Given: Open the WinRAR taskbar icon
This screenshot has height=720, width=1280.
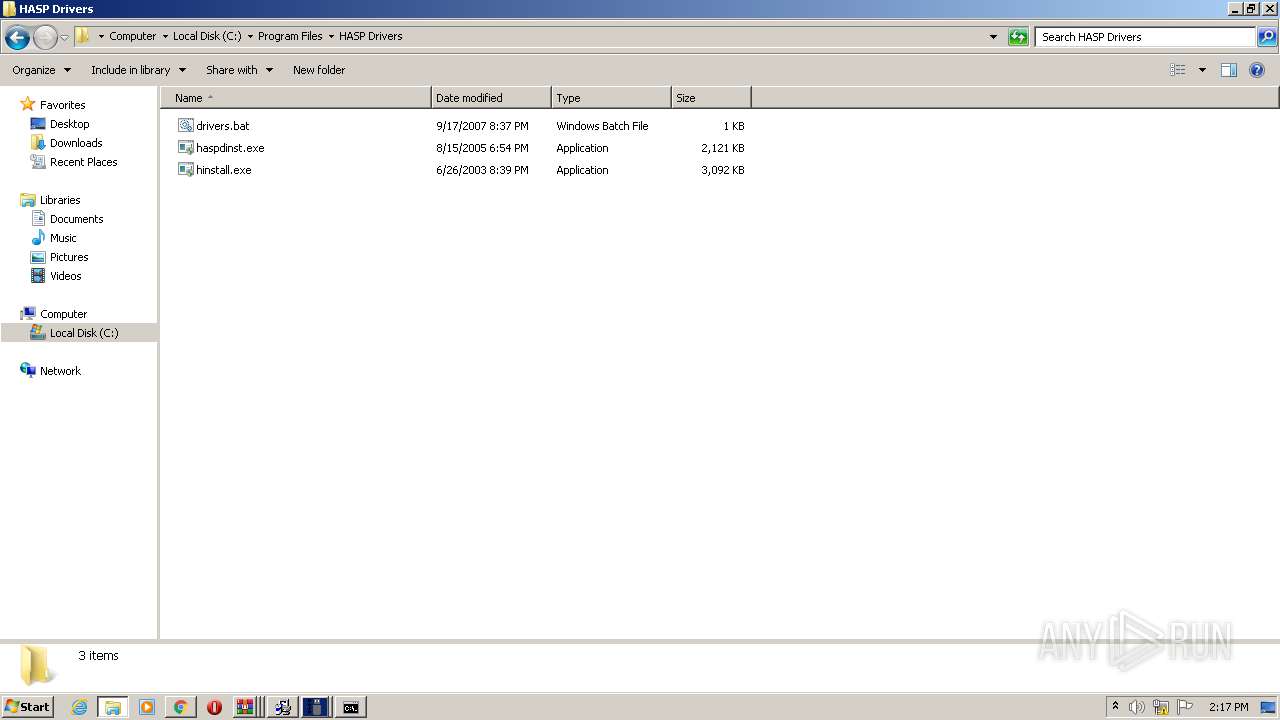Looking at the screenshot, I should [x=247, y=707].
